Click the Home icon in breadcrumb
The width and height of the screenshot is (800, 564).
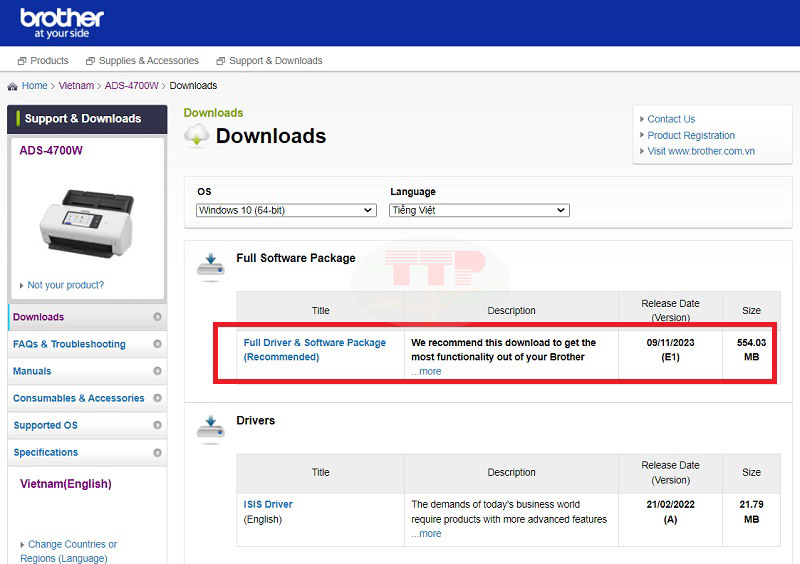click(12, 86)
